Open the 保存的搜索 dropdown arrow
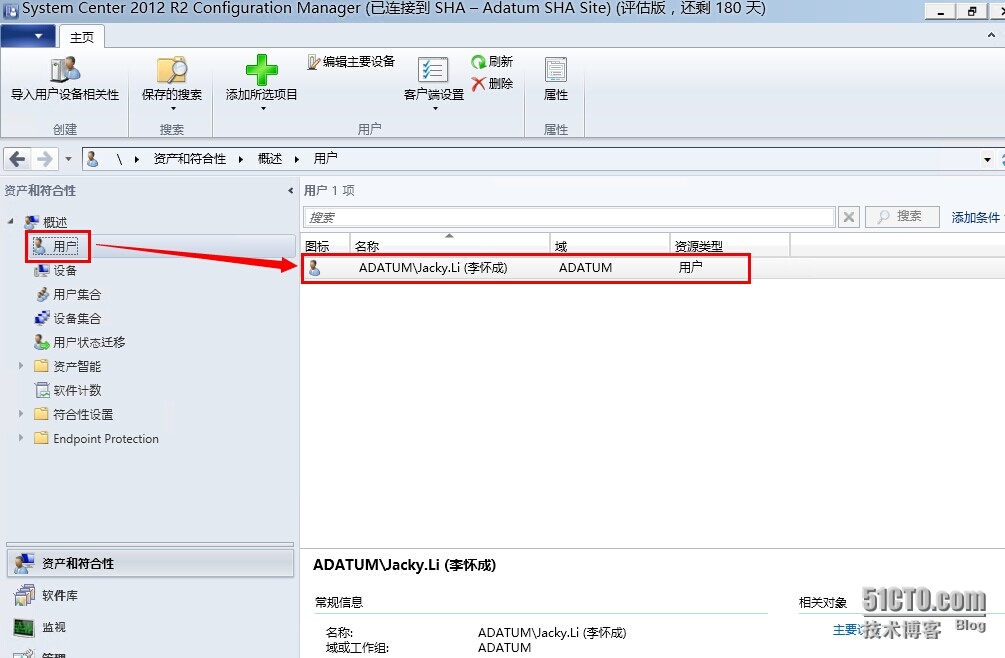Image resolution: width=1005 pixels, height=658 pixels. [x=172, y=108]
